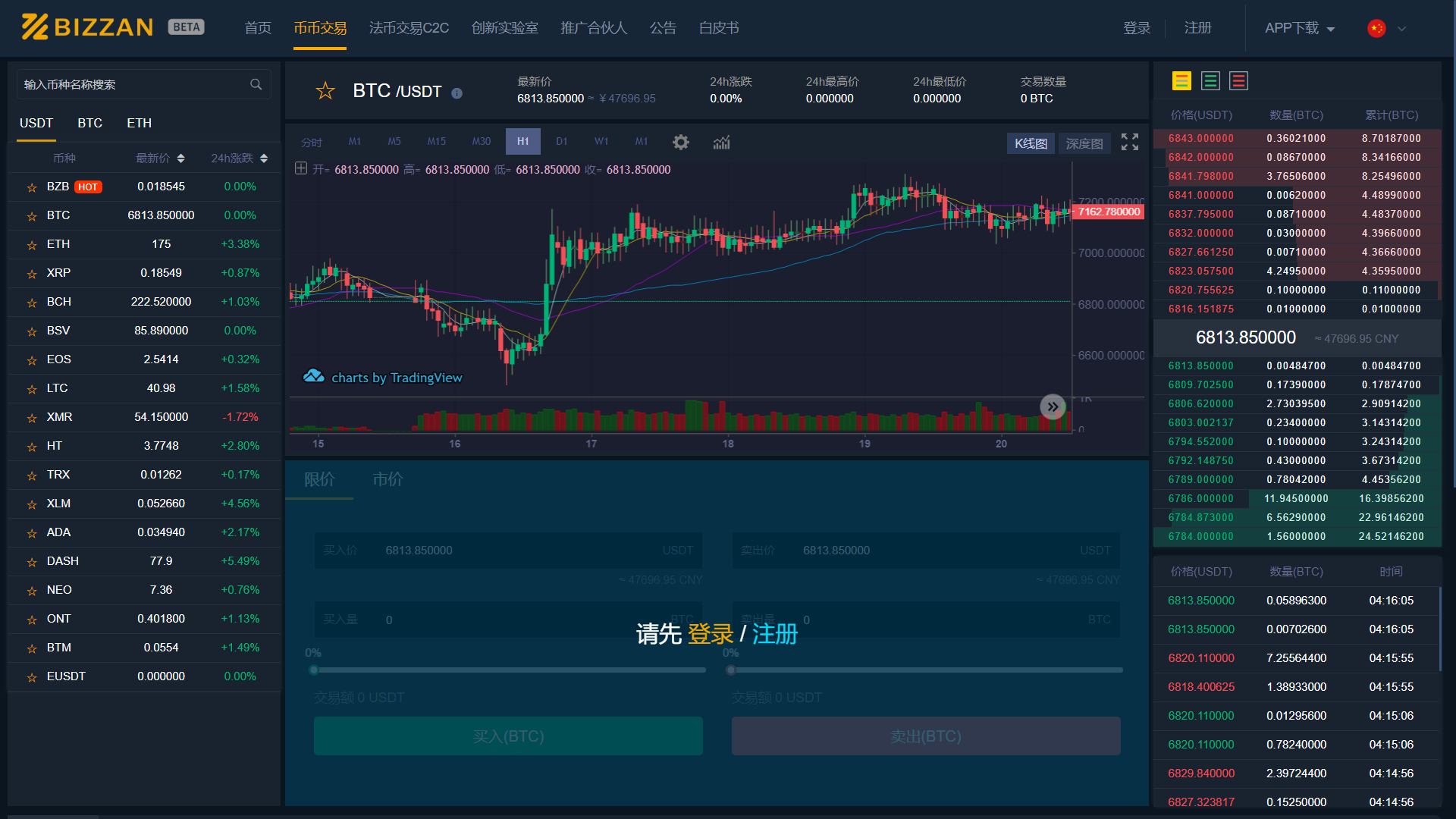Open the APP下载 dropdown

point(1299,27)
